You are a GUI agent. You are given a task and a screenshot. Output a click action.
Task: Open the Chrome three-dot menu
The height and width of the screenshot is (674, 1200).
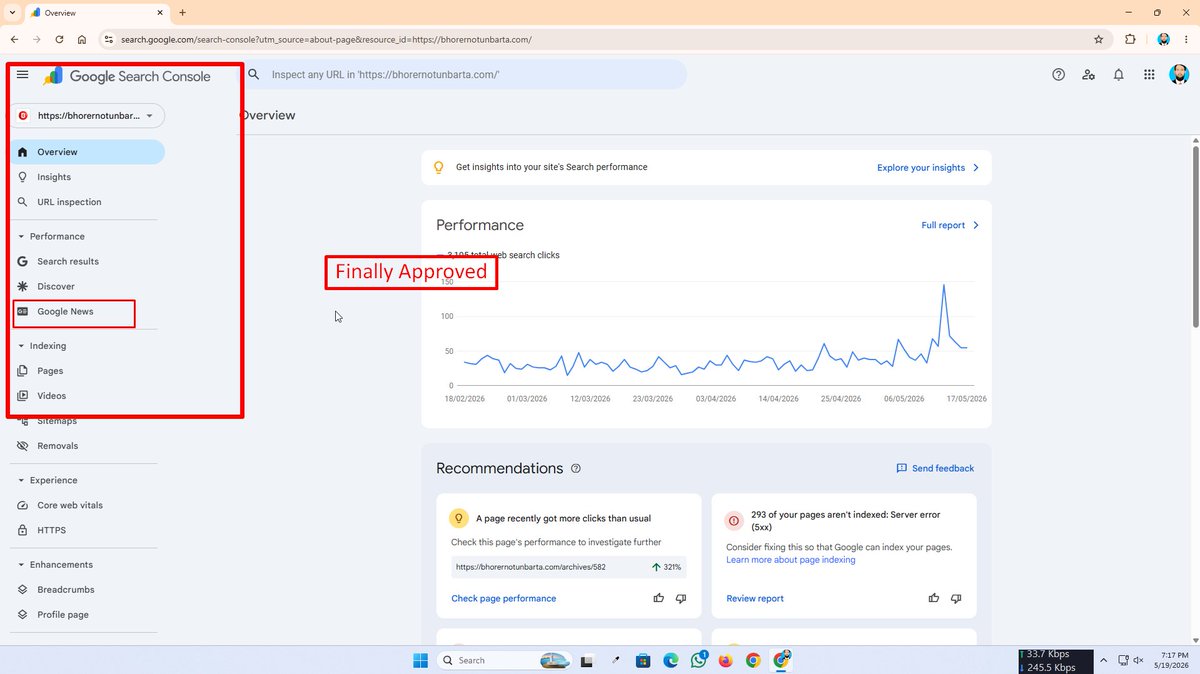pos(1187,40)
